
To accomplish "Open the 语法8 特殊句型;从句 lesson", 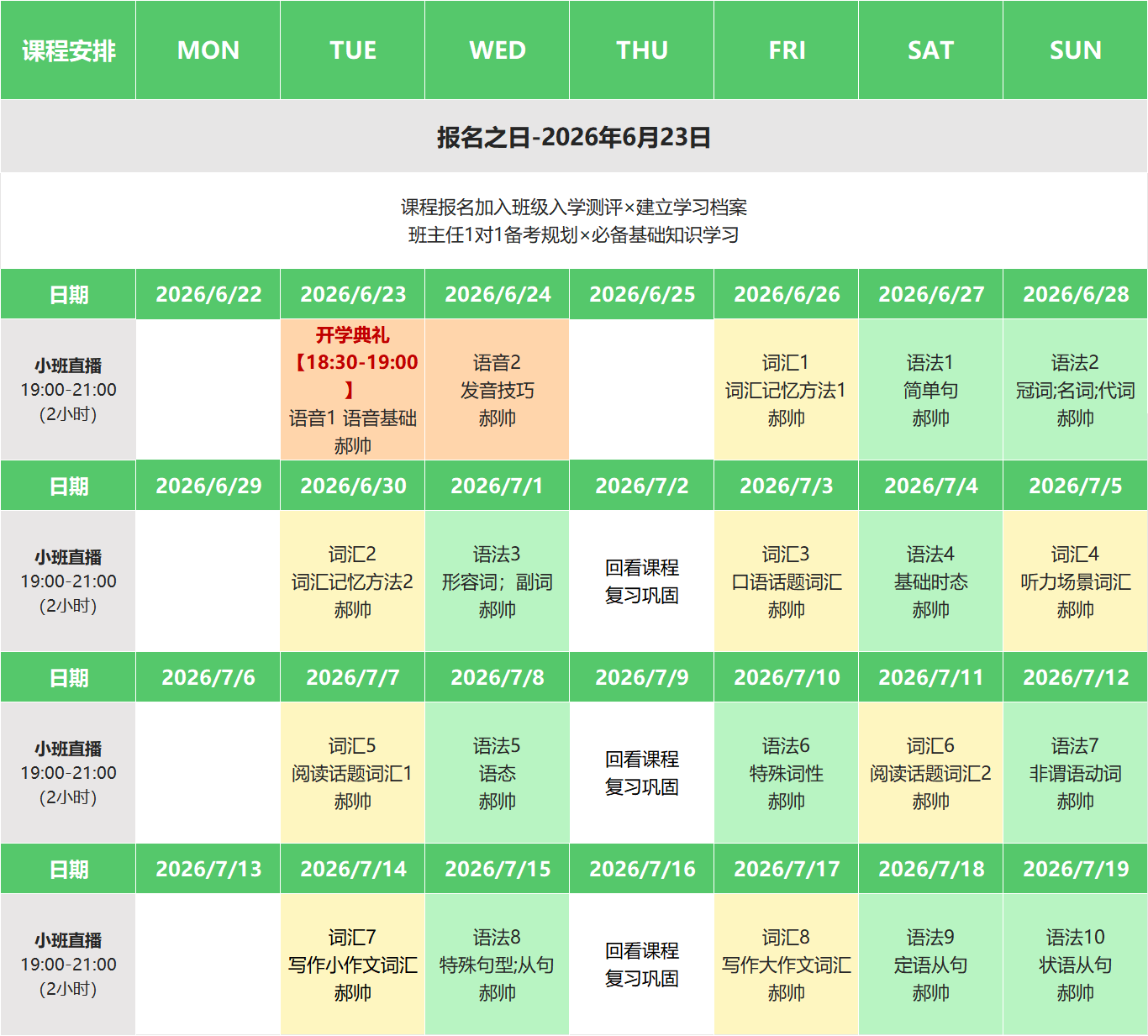I will pos(497,965).
